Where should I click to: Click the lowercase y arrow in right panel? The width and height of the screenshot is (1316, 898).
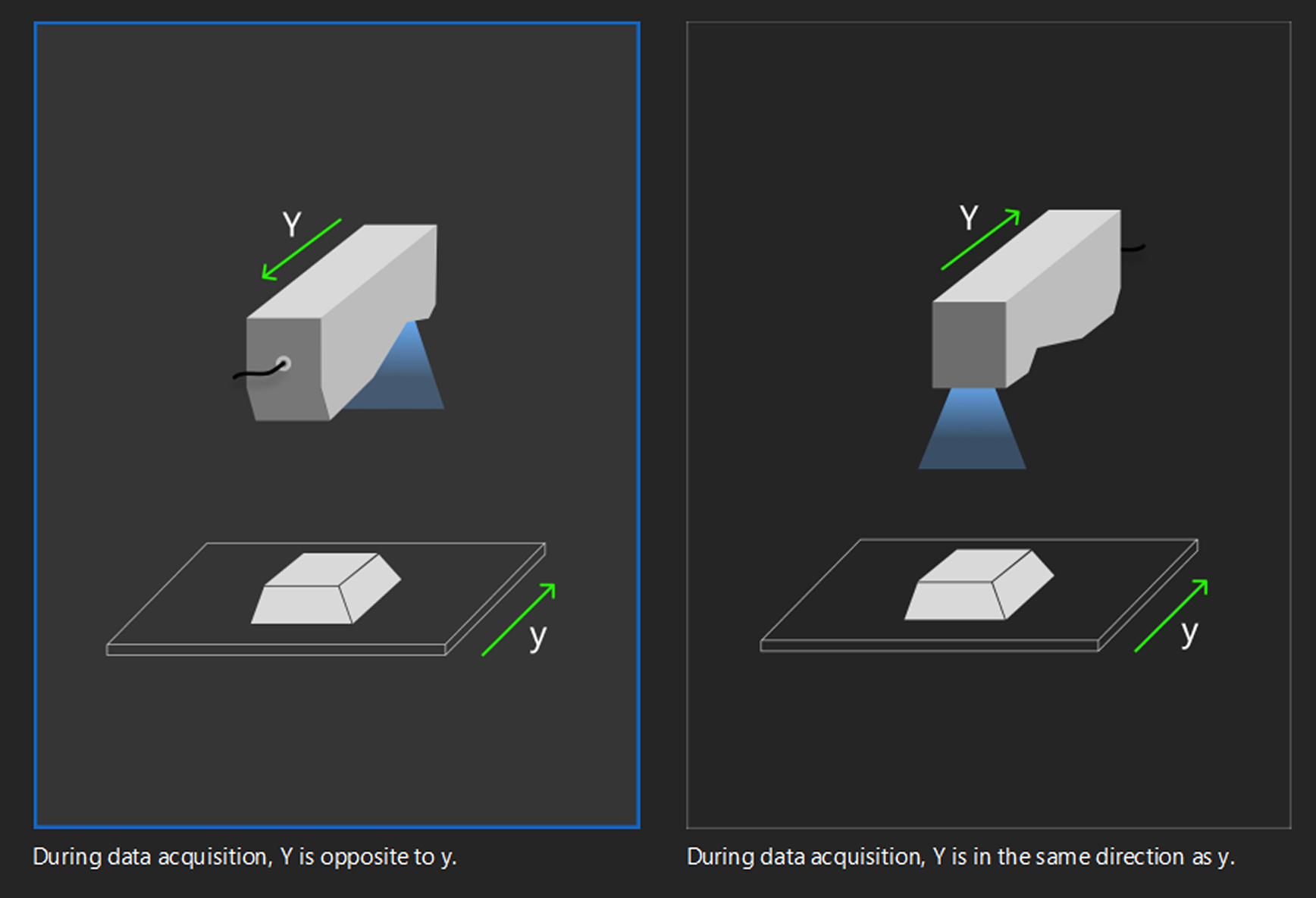click(1171, 615)
